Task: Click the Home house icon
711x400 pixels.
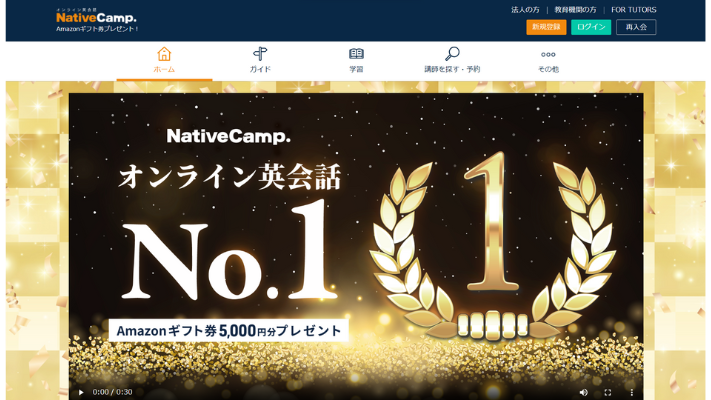Action: click(x=164, y=54)
